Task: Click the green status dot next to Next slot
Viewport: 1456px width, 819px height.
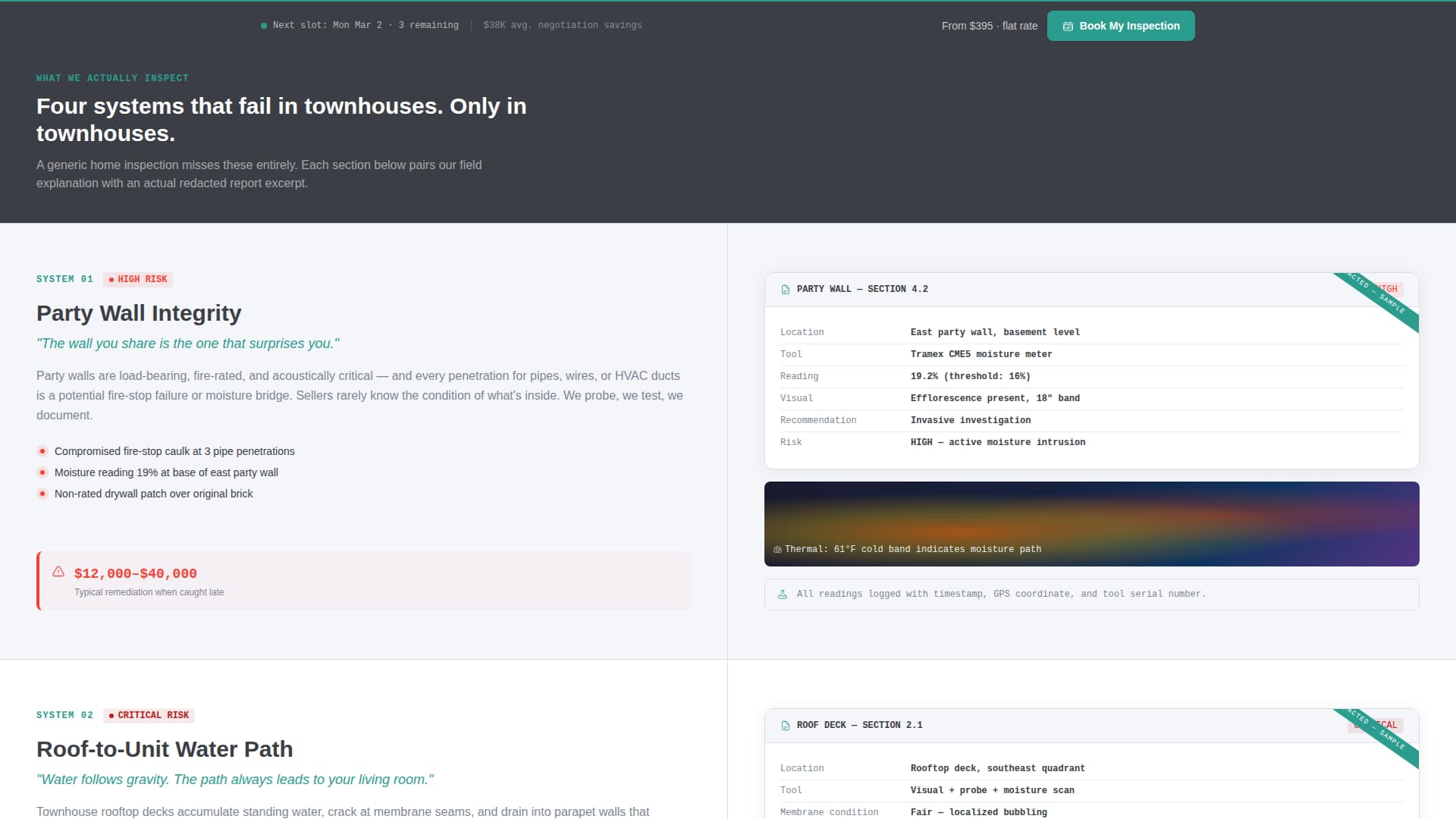Action: (264, 25)
